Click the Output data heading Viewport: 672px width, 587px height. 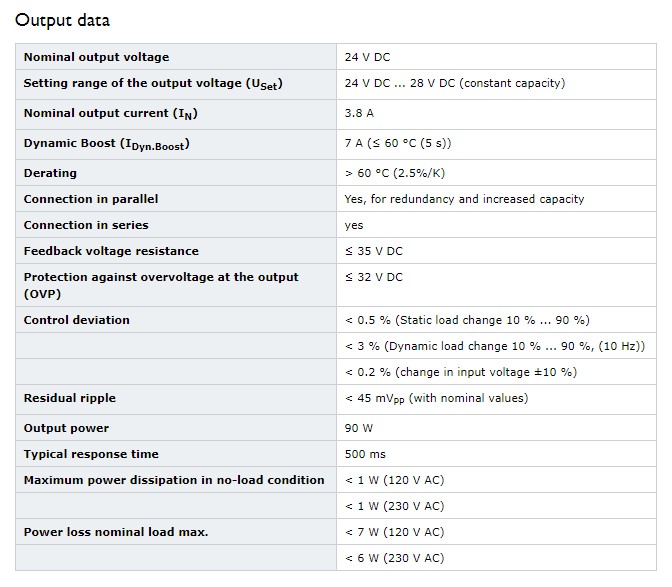click(63, 20)
